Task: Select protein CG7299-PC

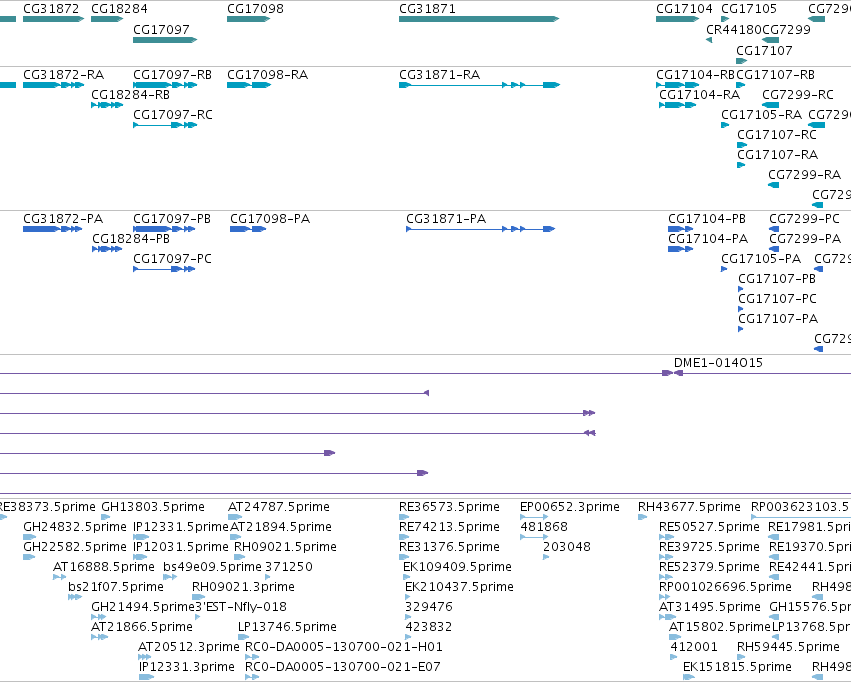Action: click(x=774, y=229)
